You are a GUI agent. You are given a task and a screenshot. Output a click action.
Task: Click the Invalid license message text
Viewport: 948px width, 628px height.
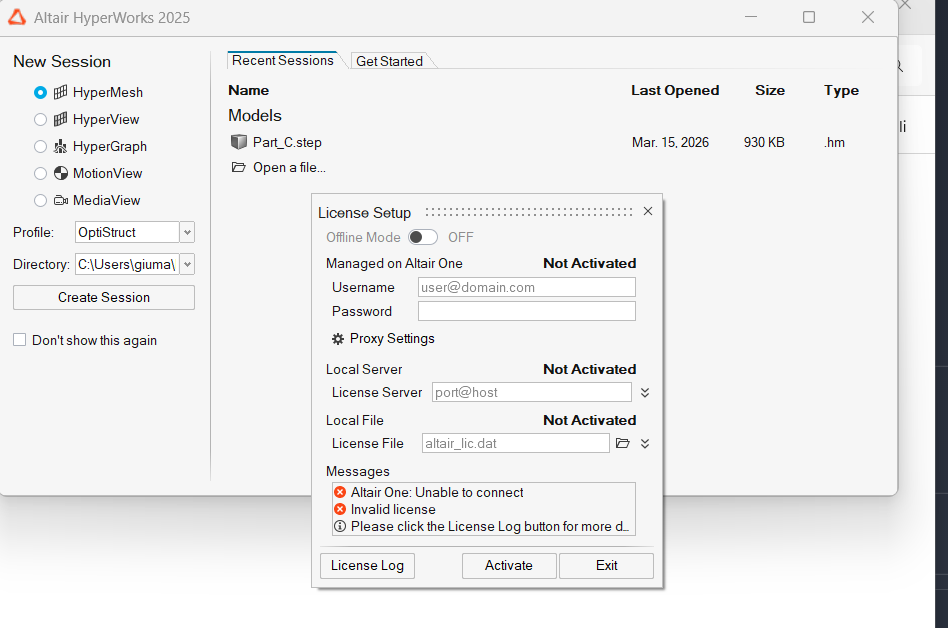coord(393,510)
